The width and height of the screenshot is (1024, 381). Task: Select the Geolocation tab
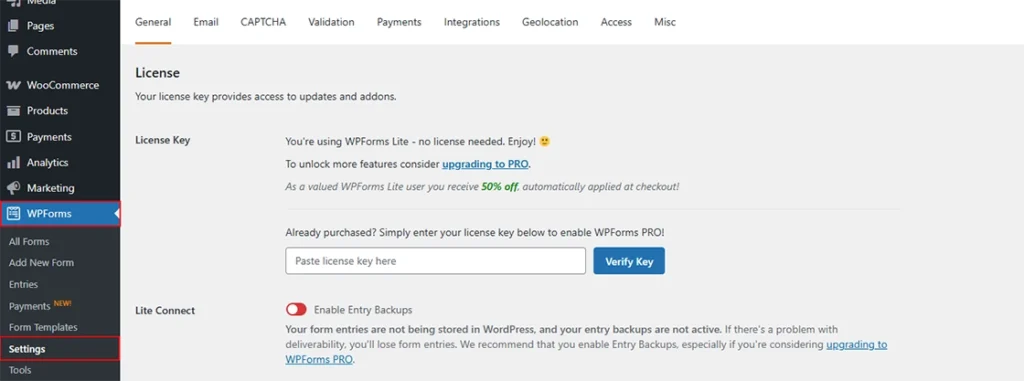pyautogui.click(x=550, y=22)
